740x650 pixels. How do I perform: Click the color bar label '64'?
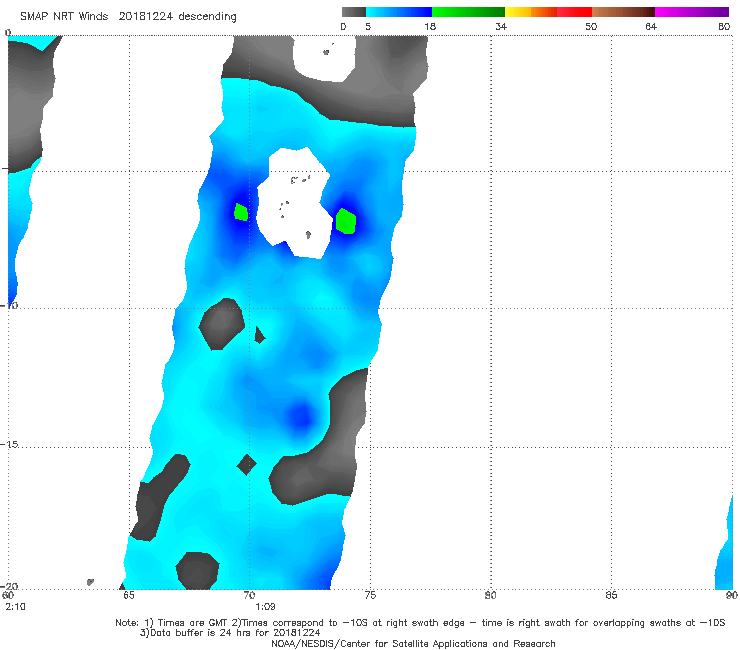click(651, 26)
